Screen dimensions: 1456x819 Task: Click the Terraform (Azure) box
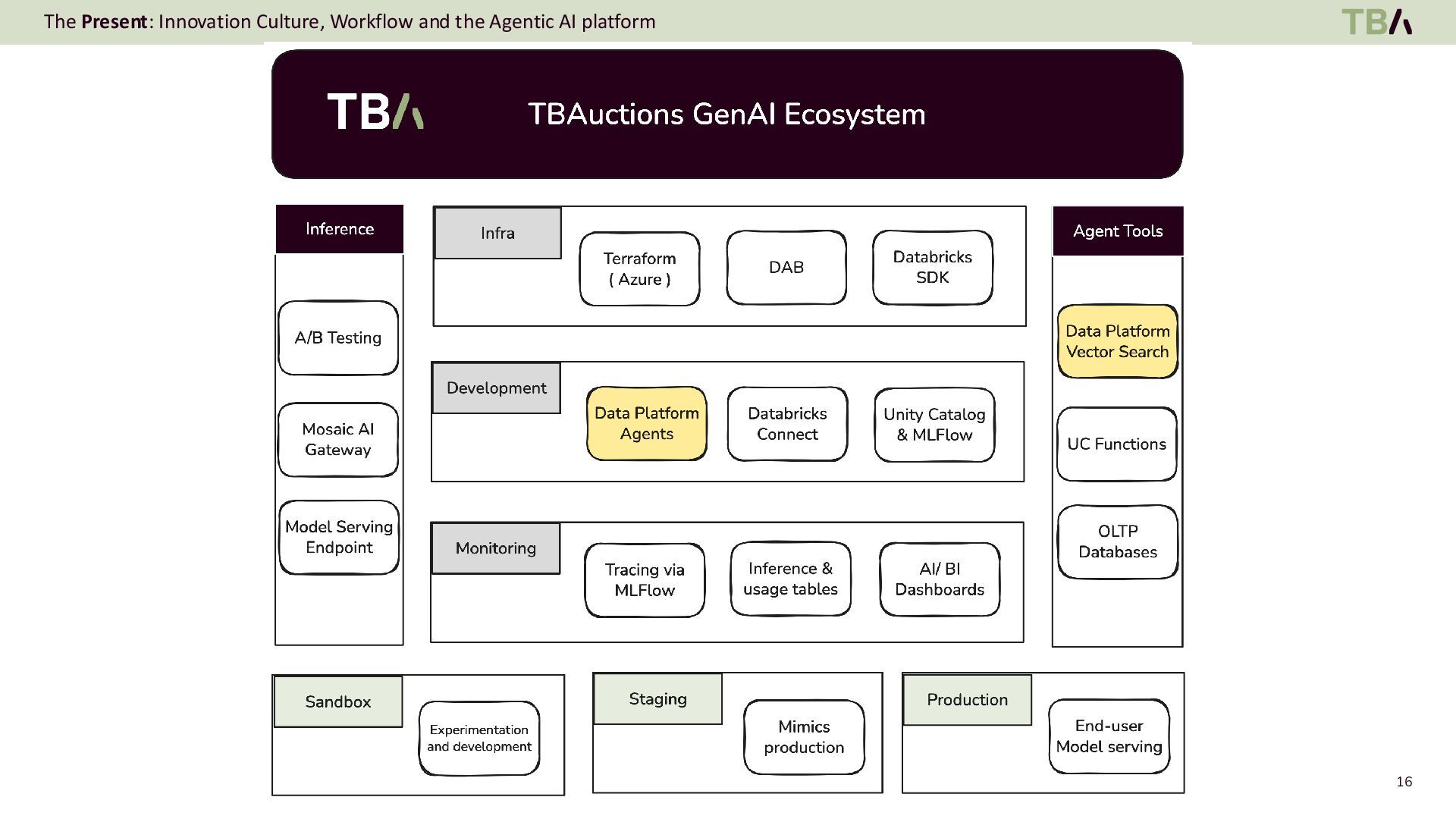click(x=639, y=268)
